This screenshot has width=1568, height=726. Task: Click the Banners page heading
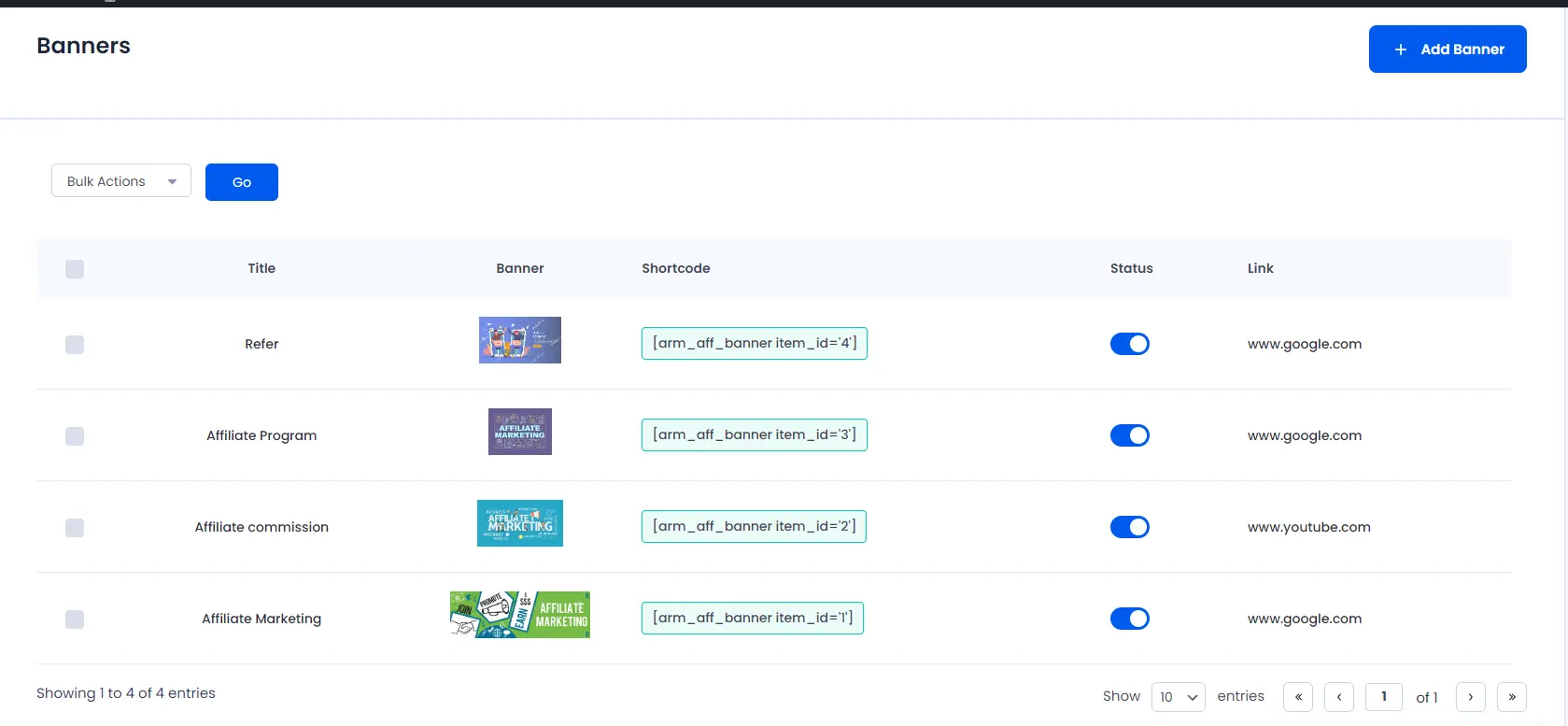[83, 46]
